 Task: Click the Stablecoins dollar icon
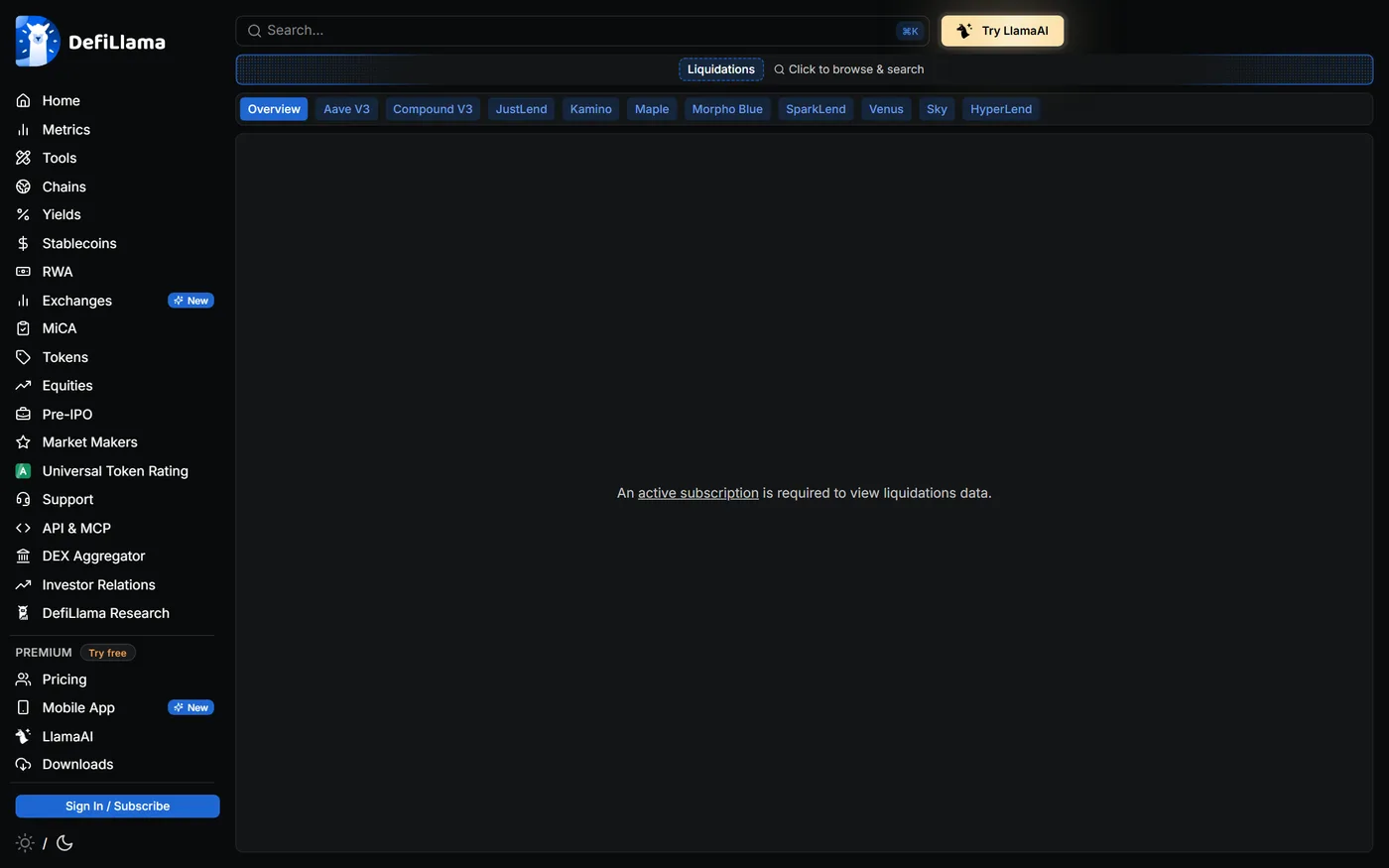pyautogui.click(x=23, y=243)
